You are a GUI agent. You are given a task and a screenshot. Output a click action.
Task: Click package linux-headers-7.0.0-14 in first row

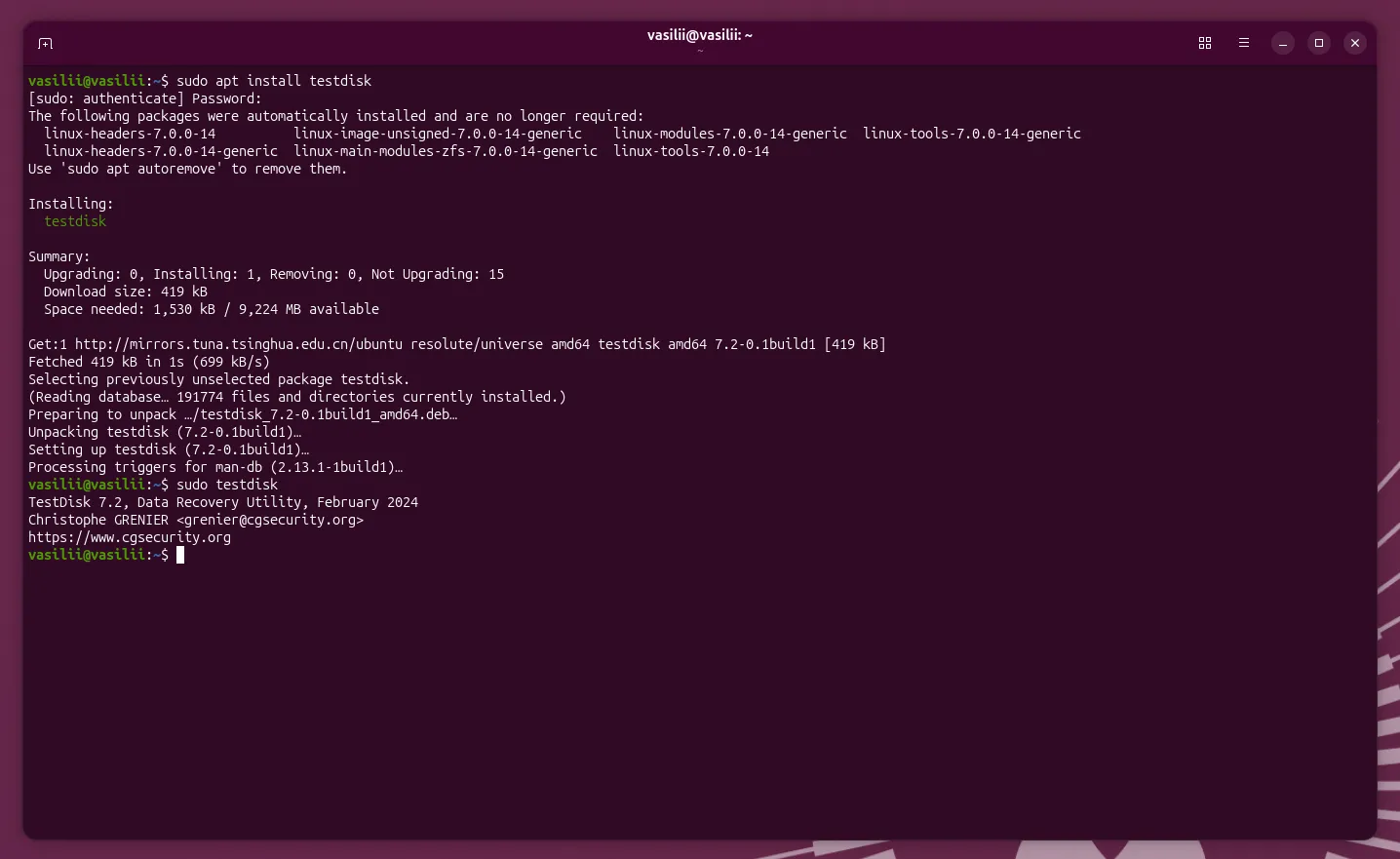(130, 134)
